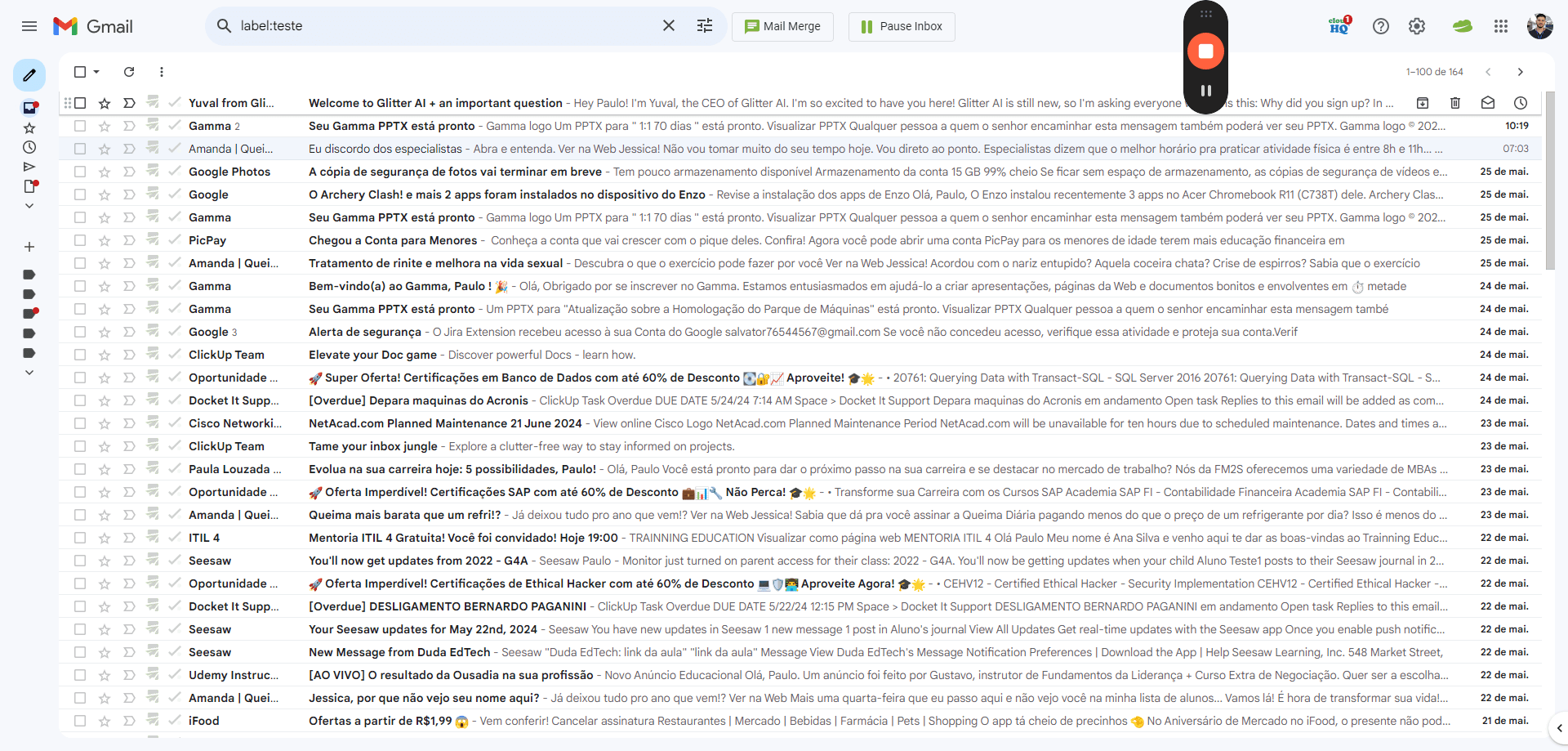Screen dimensions: 1568x751
Task: Open 'Ofertas a partir de R$1,99' email
Action: [x=800, y=721]
